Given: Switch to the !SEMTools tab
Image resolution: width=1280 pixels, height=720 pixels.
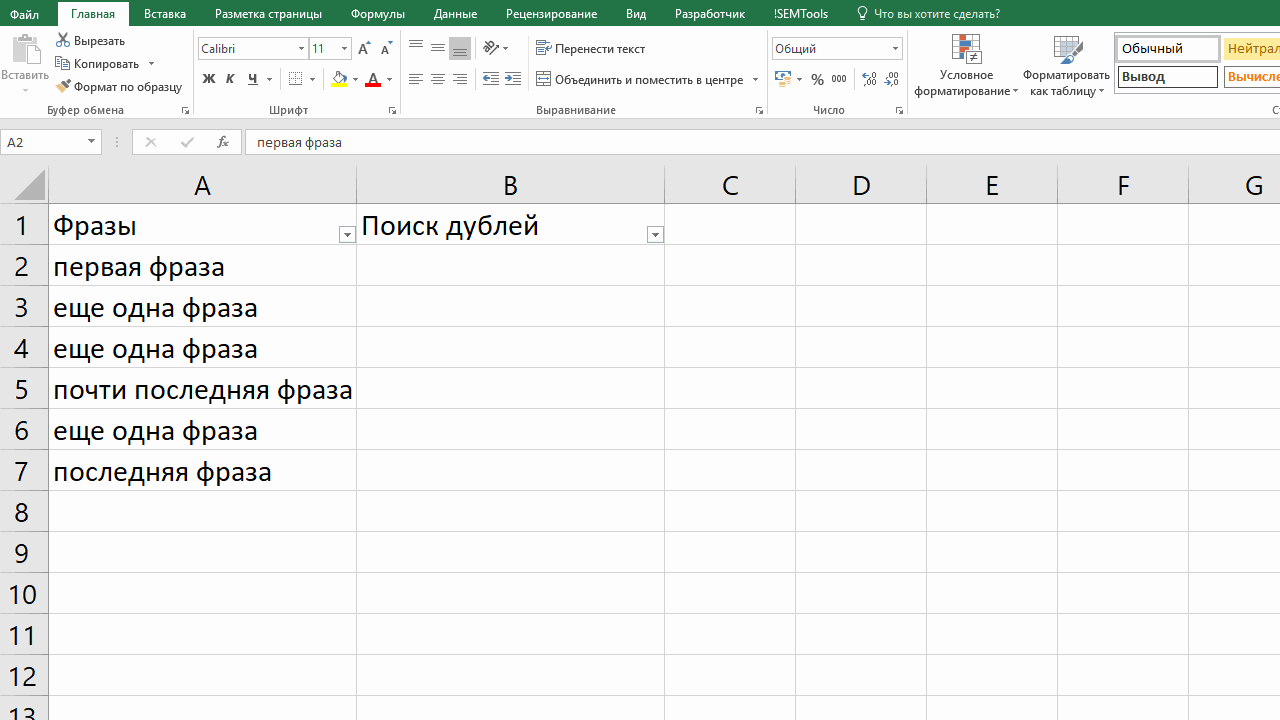Looking at the screenshot, I should coord(801,14).
